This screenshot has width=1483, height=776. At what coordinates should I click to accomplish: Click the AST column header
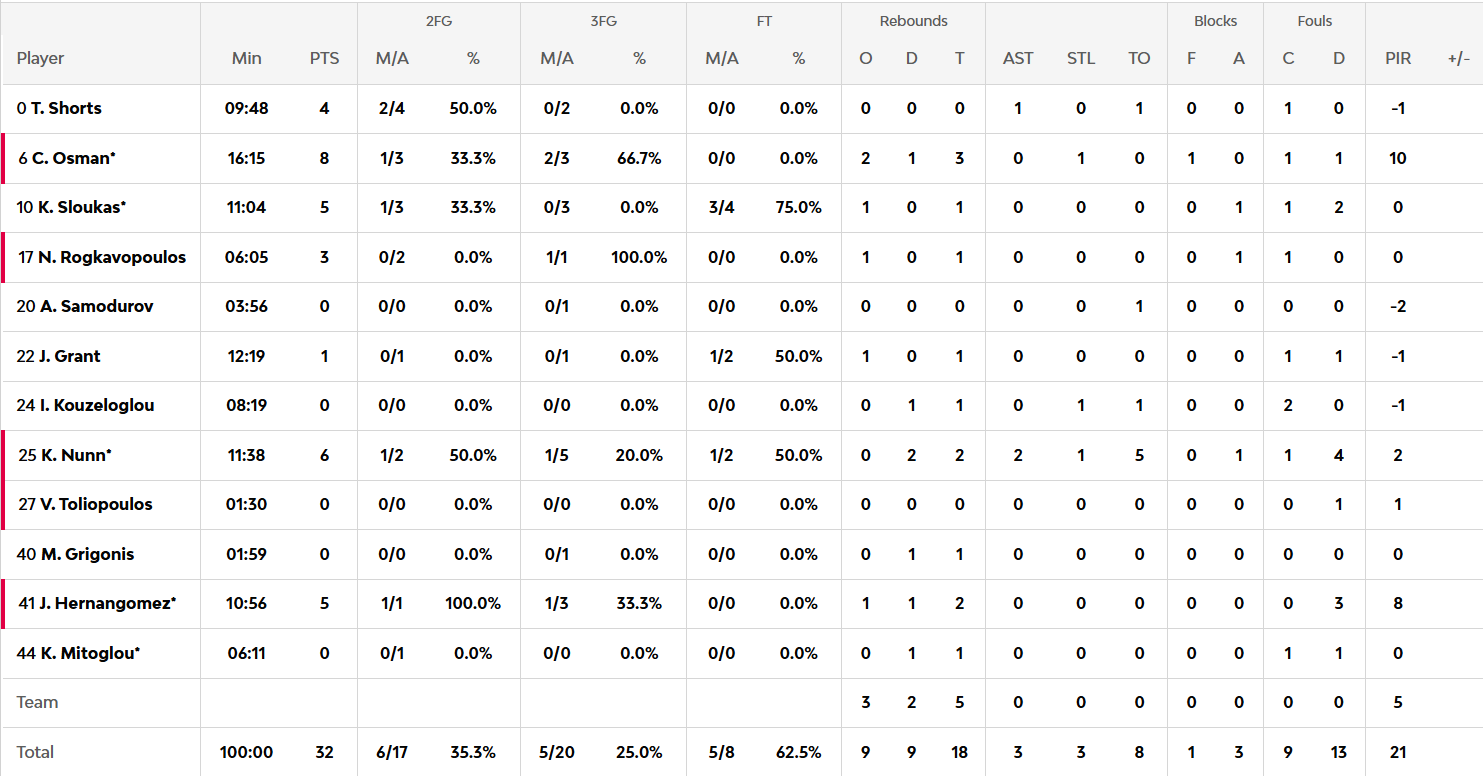(1018, 58)
